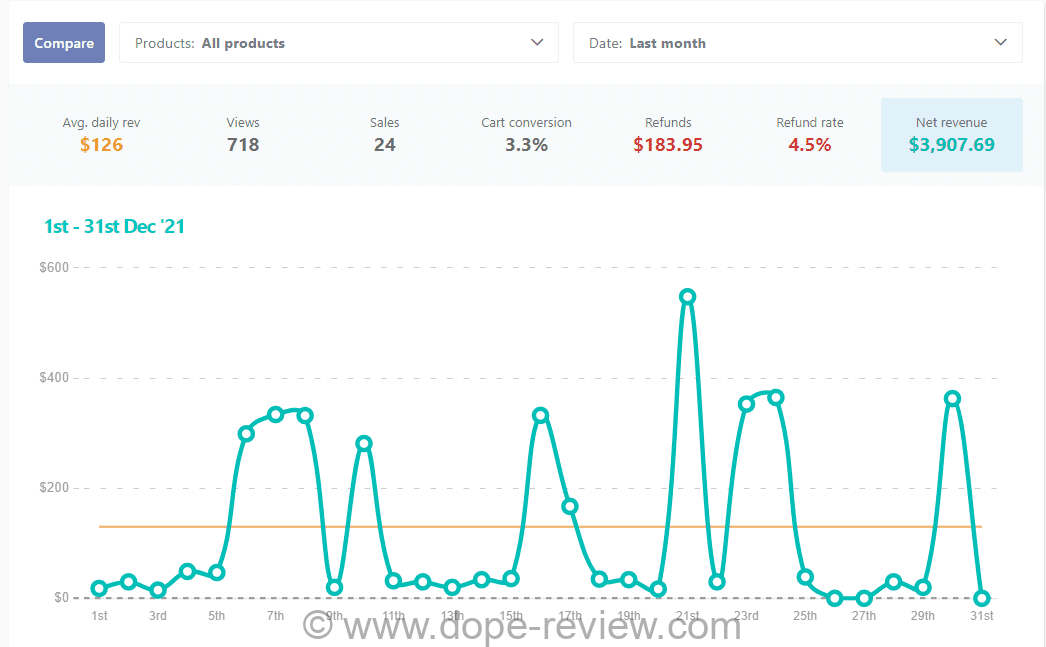
Task: Switch to the Views metric
Action: 243,135
